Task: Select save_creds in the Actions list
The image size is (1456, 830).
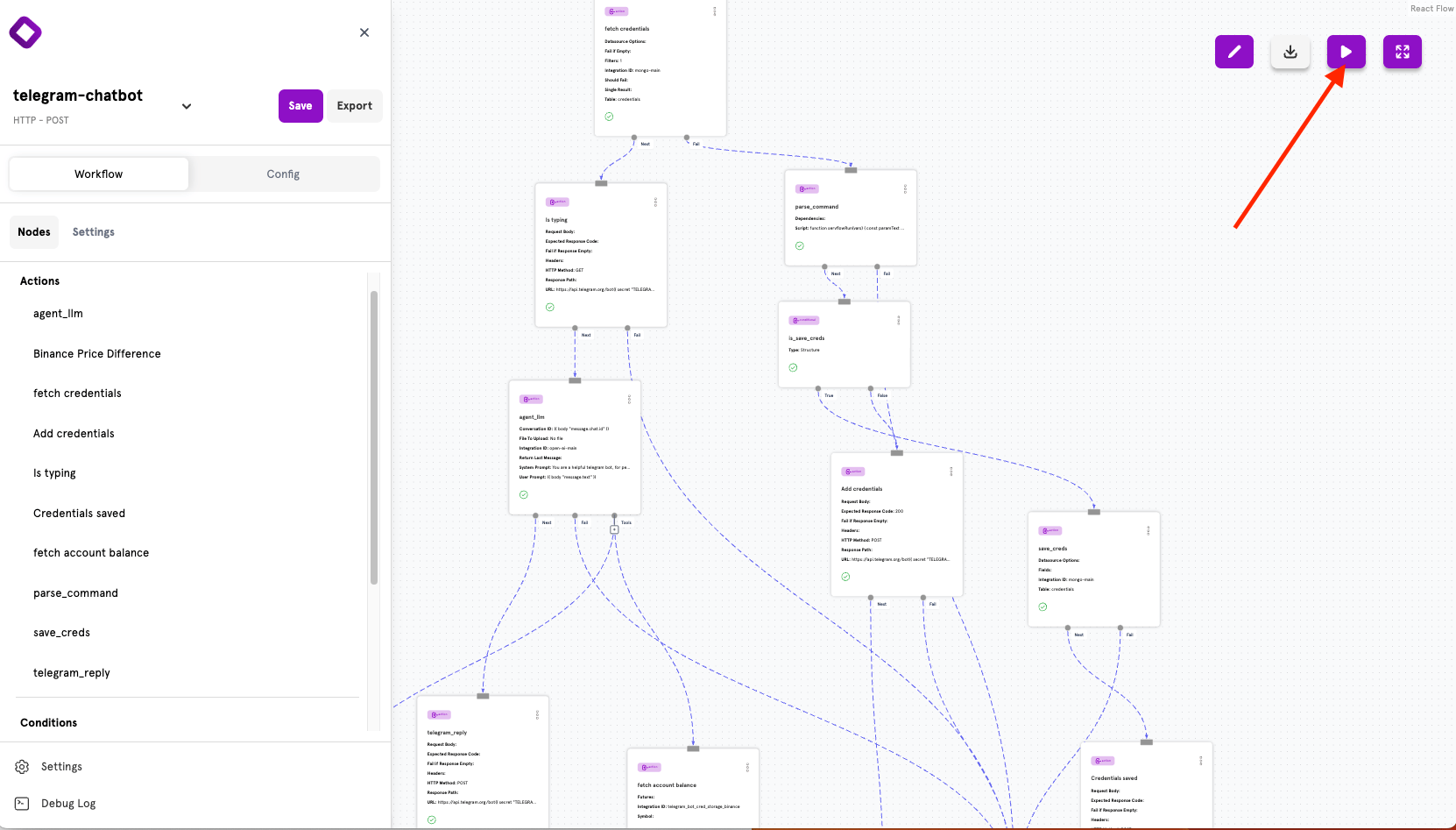Action: (x=61, y=633)
